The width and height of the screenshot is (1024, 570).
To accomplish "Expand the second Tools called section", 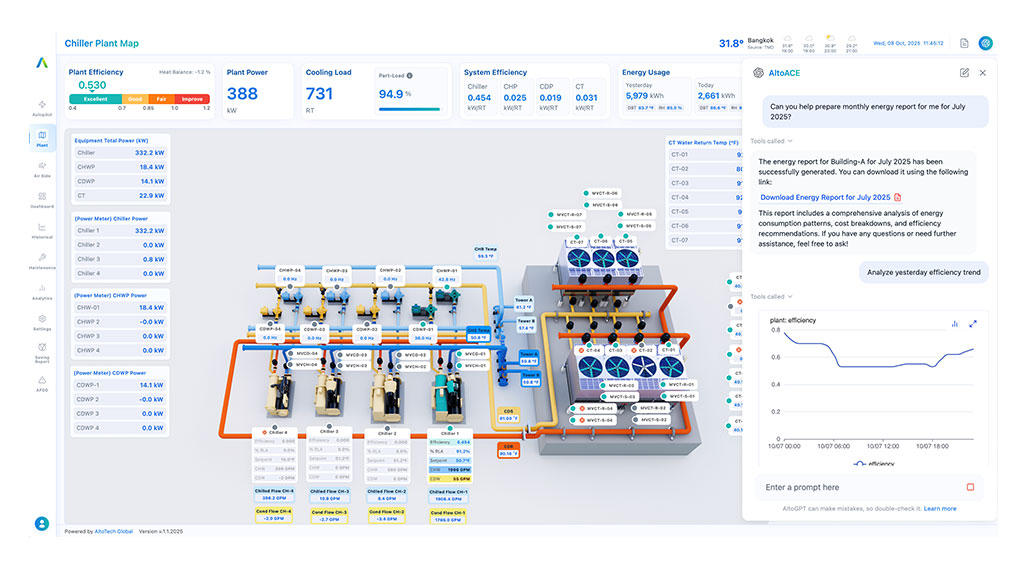I will point(771,296).
